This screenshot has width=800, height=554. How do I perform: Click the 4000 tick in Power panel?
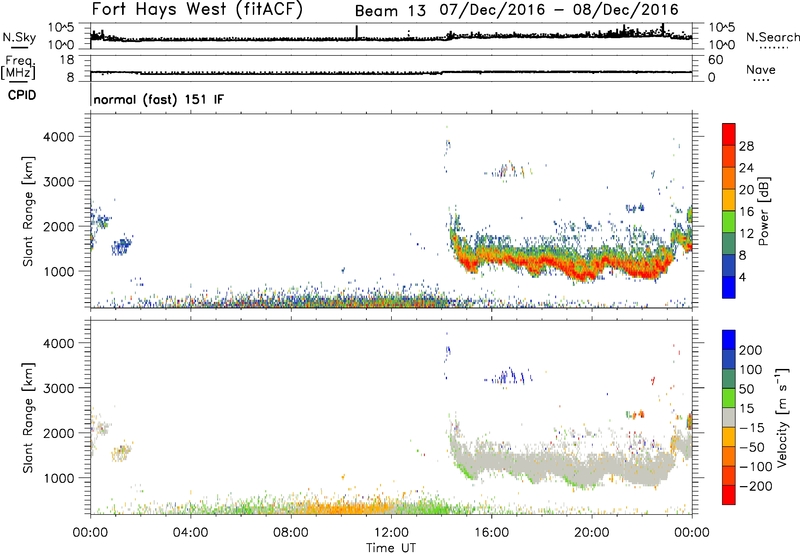click(59, 137)
